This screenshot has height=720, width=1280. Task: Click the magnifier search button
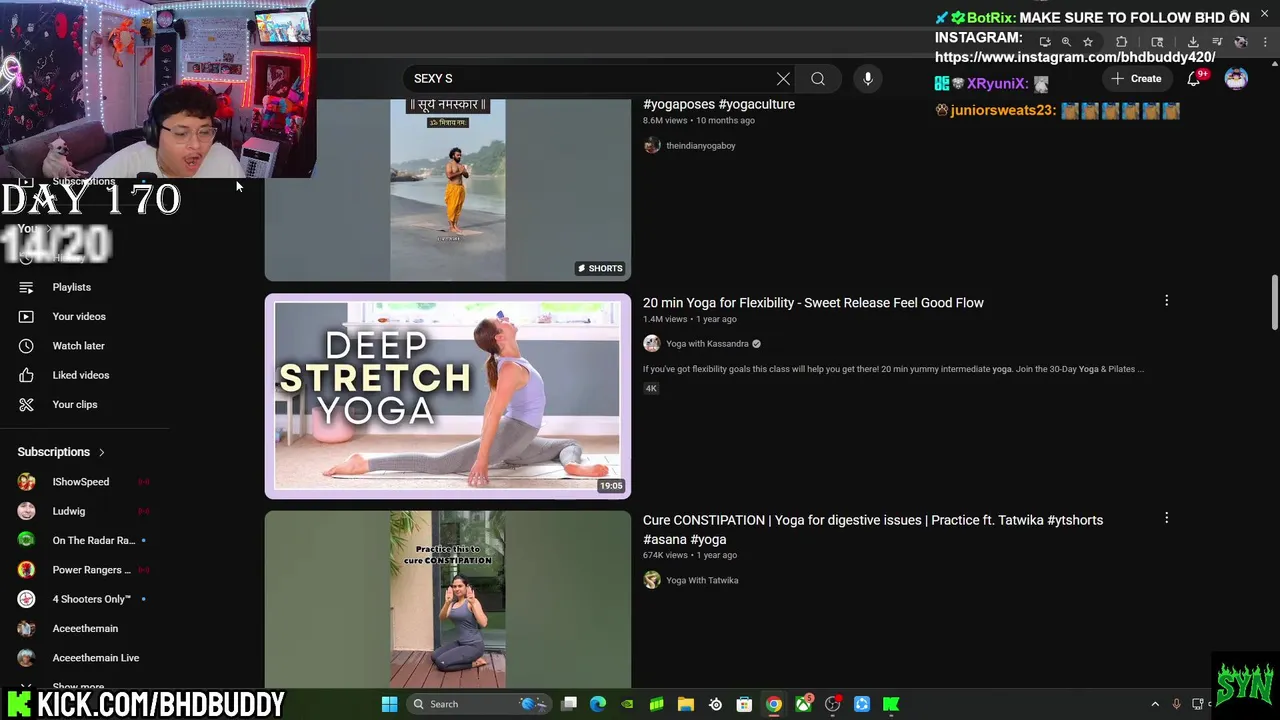[x=818, y=79]
